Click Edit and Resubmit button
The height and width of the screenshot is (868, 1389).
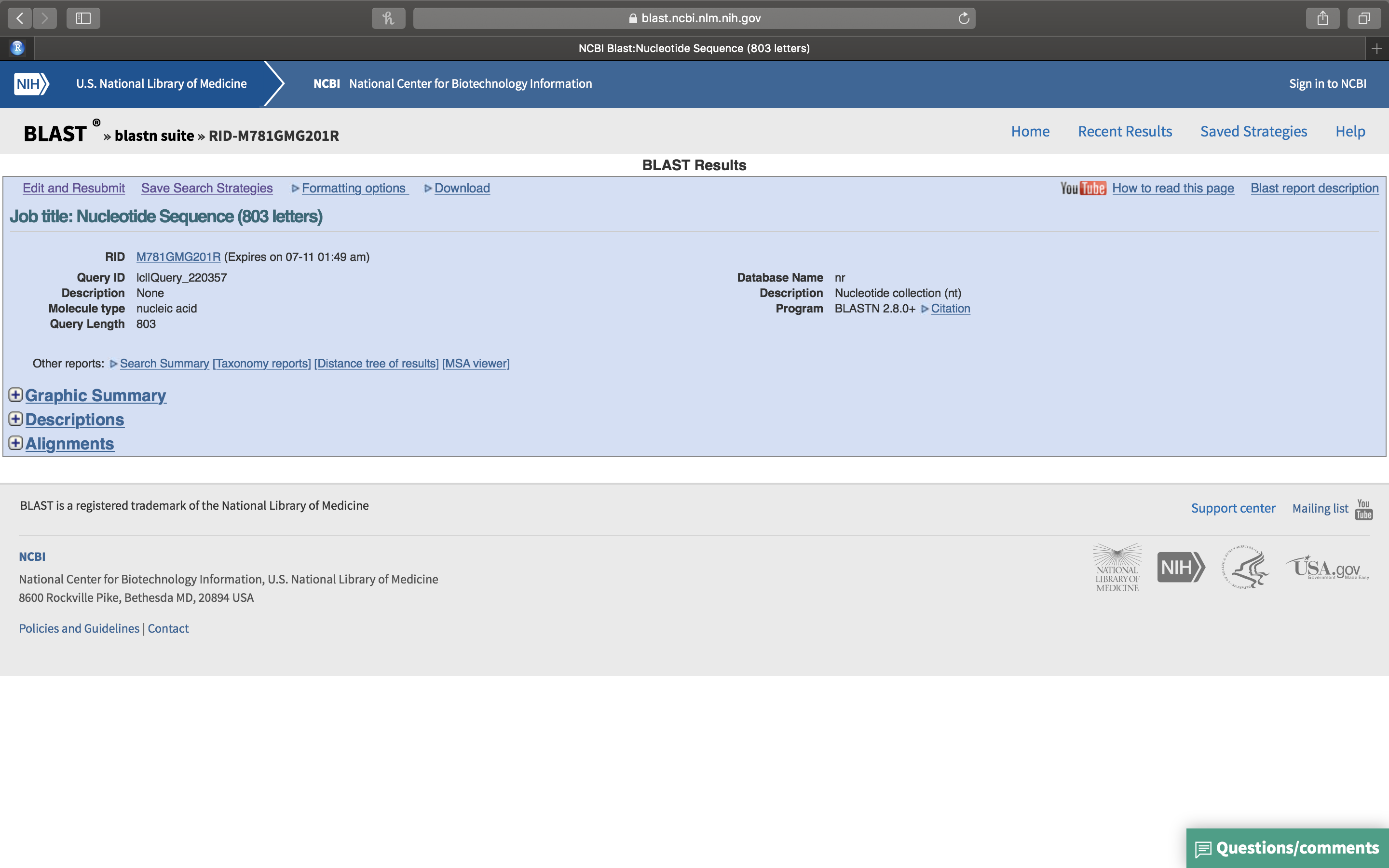point(74,188)
